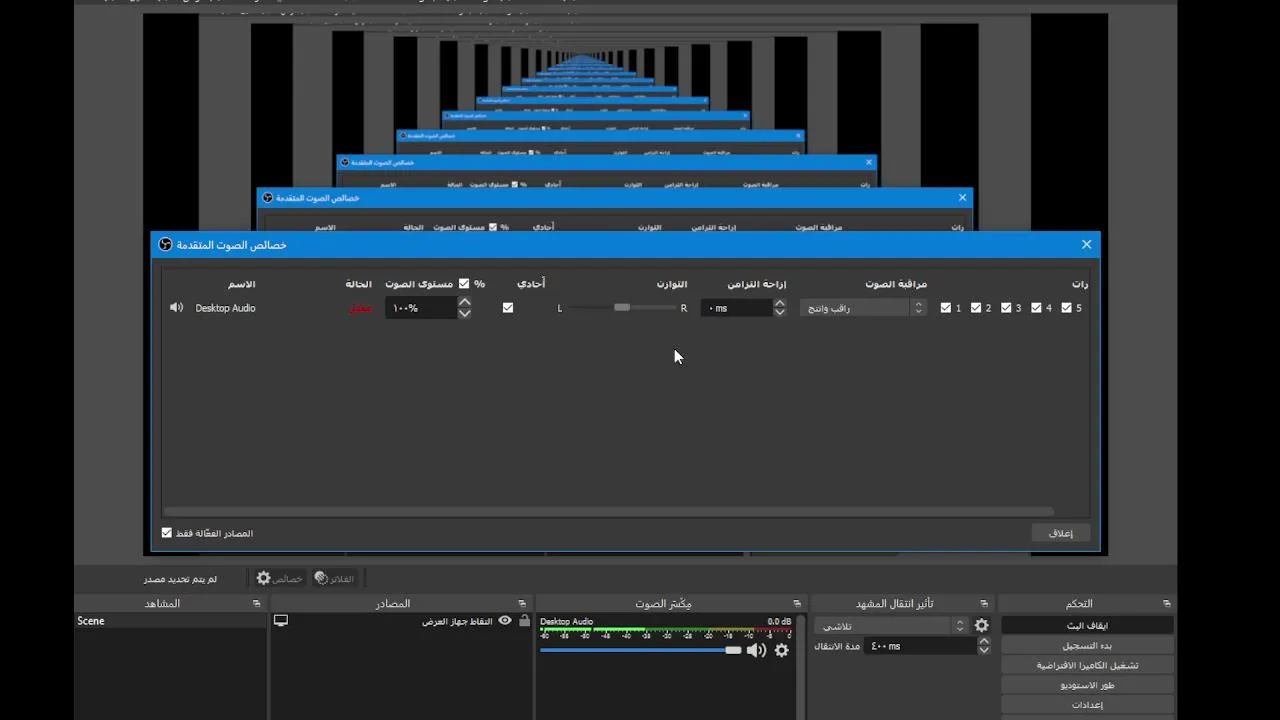The height and width of the screenshot is (720, 1280).
Task: Open Settings (إعدادات) from Controls dock
Action: click(1086, 705)
